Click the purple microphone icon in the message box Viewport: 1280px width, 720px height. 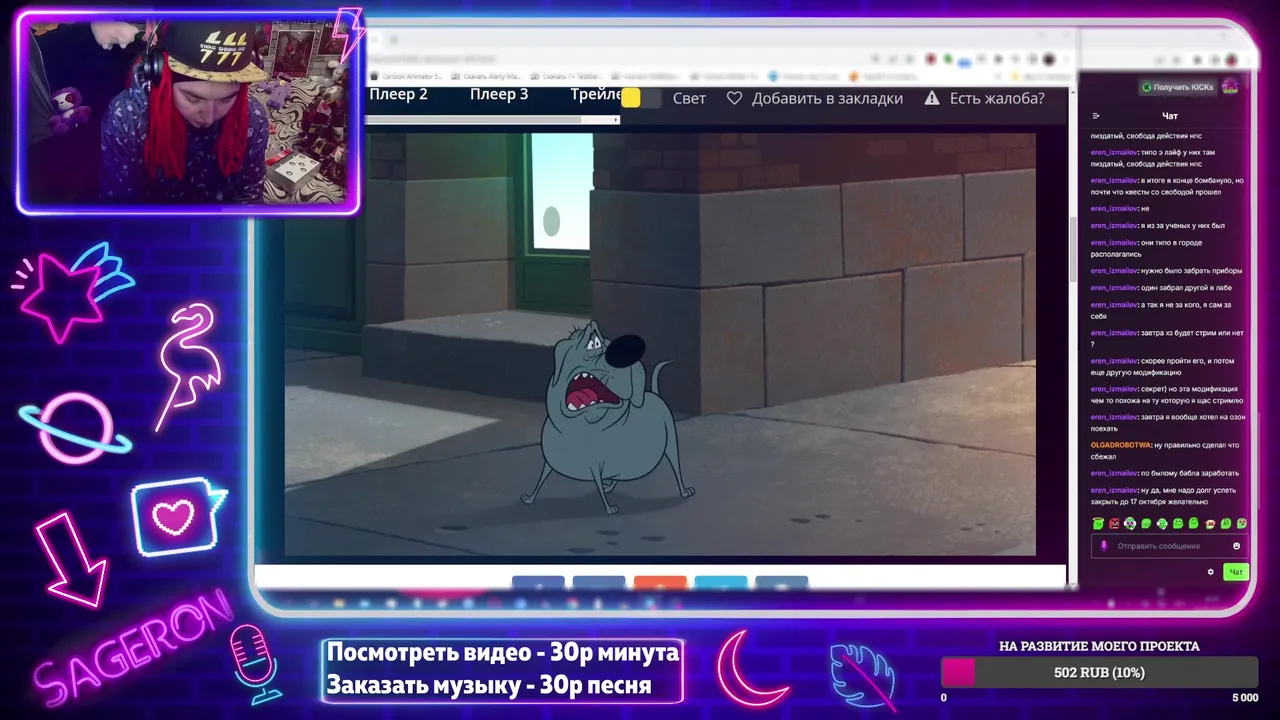(x=1104, y=546)
